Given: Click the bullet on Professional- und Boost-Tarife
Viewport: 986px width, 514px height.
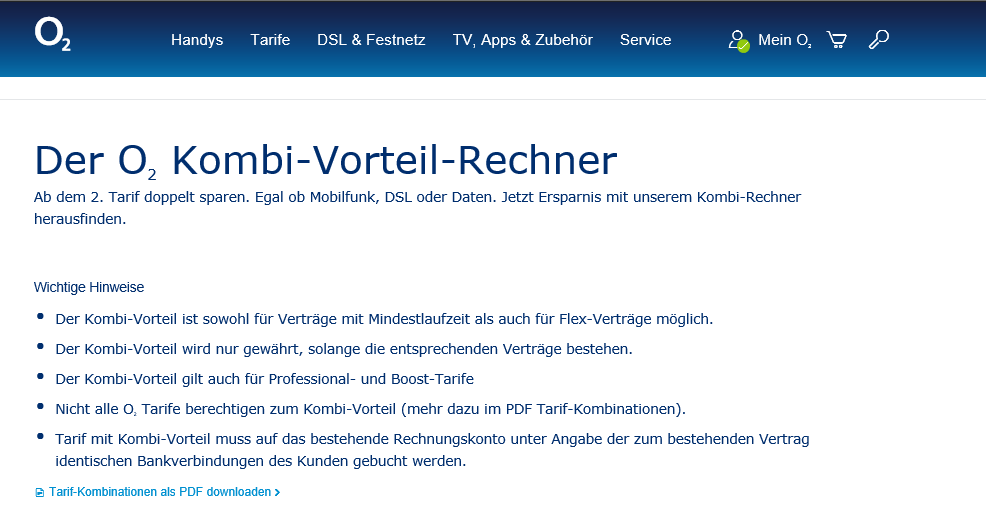Looking at the screenshot, I should click(x=265, y=379).
